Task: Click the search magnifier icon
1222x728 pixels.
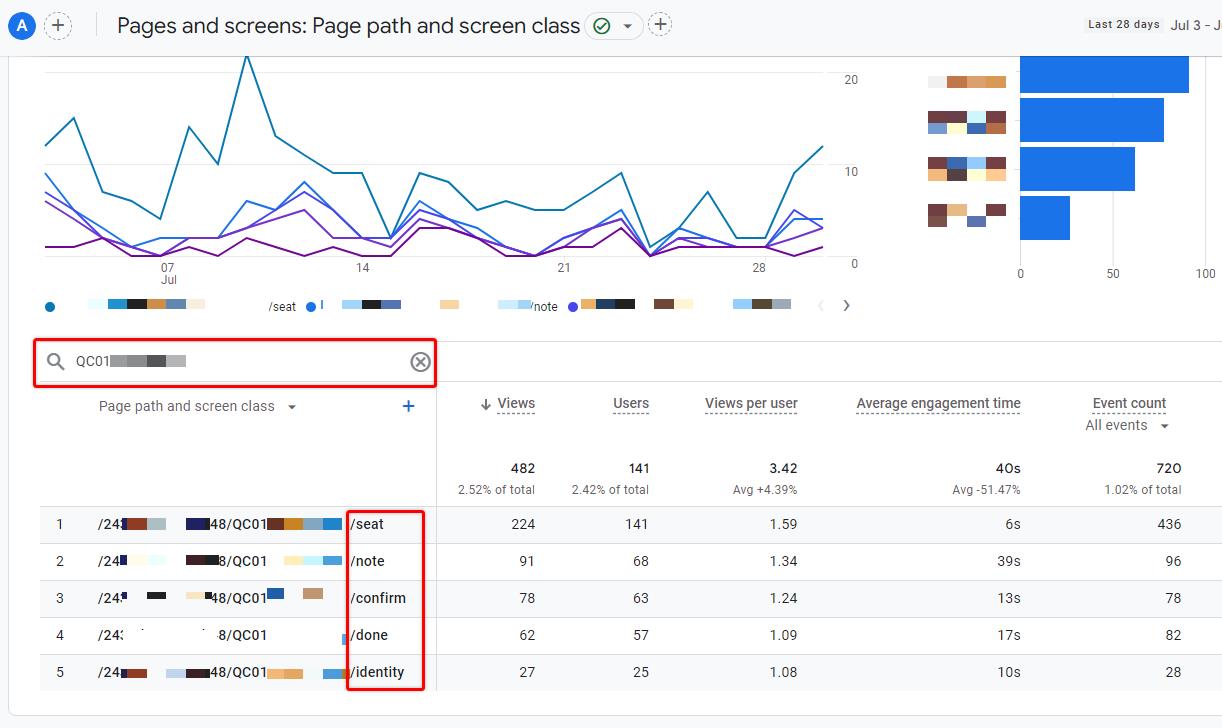Action: point(55,362)
